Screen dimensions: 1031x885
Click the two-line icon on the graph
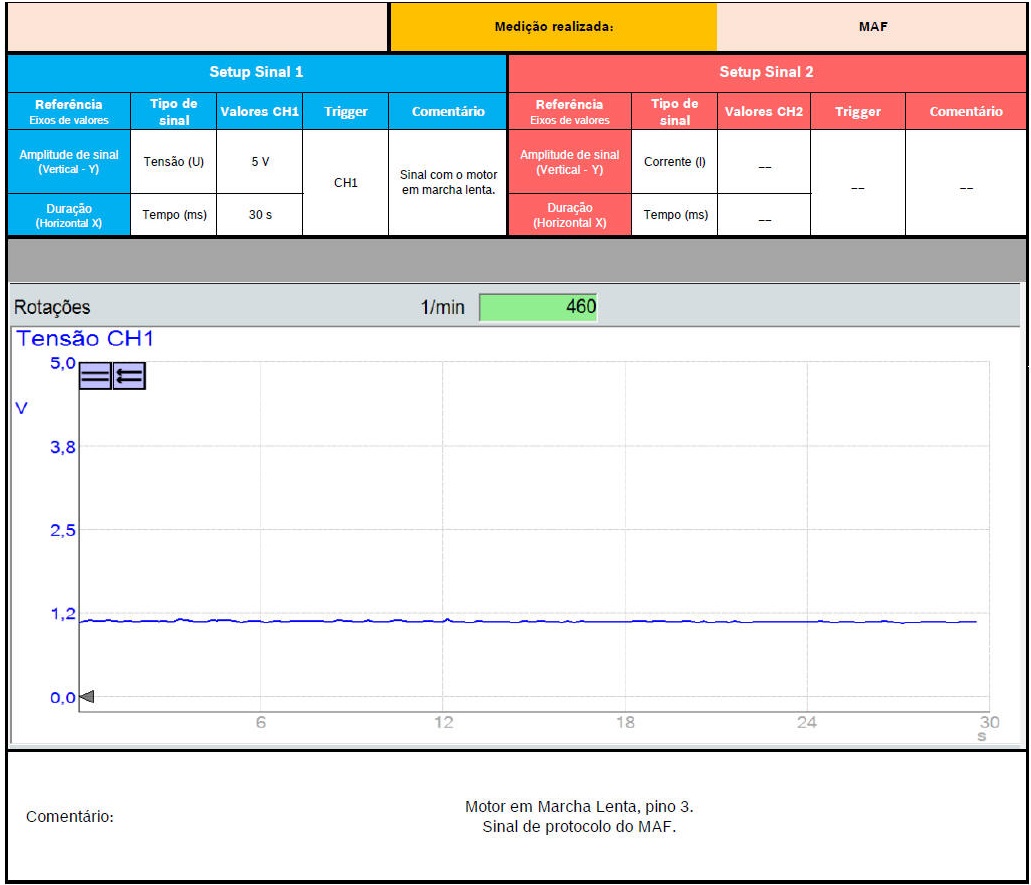point(95,376)
